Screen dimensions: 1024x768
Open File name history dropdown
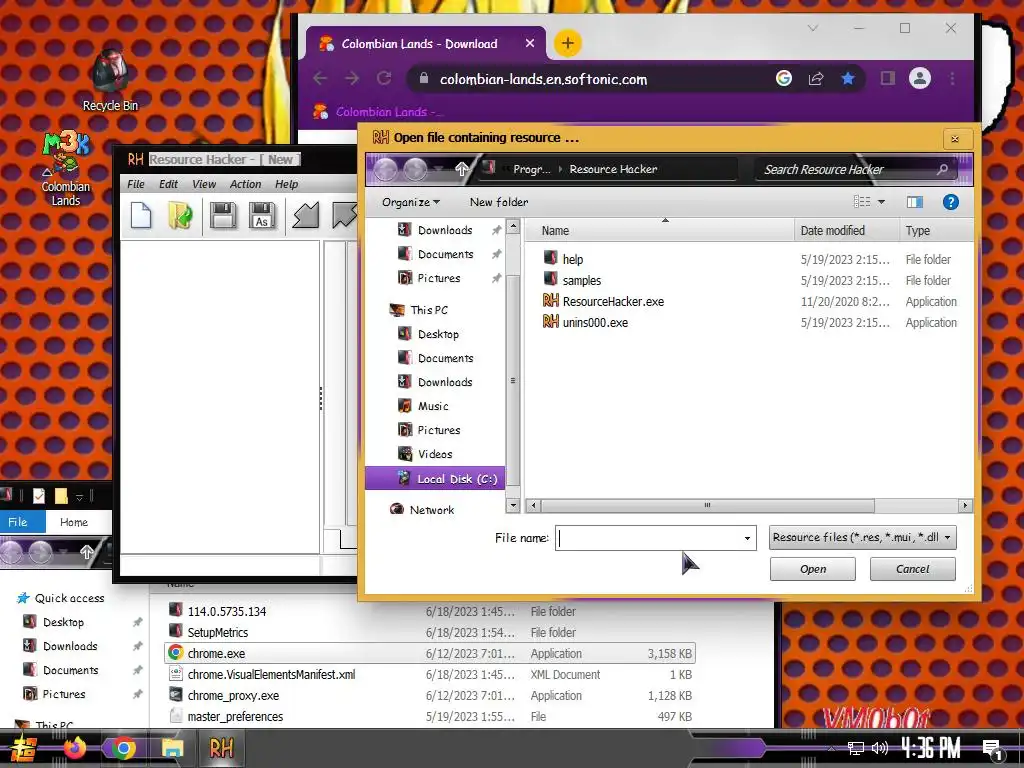point(747,538)
